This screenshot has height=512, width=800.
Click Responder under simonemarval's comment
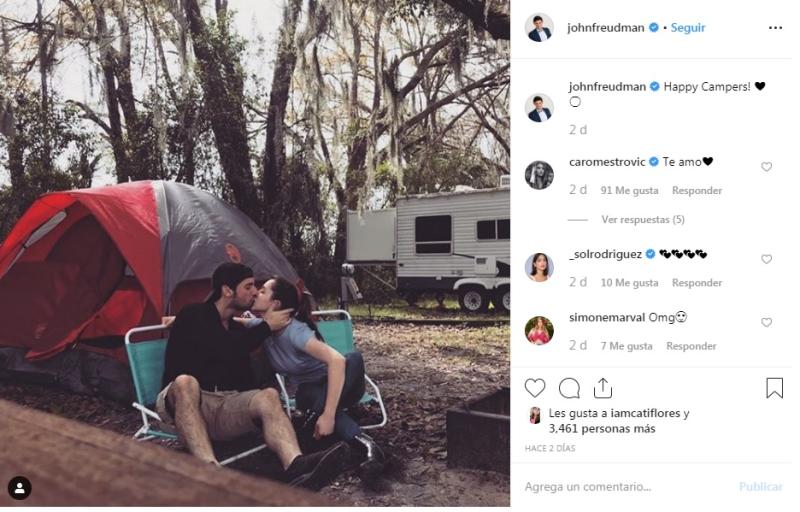(x=691, y=346)
